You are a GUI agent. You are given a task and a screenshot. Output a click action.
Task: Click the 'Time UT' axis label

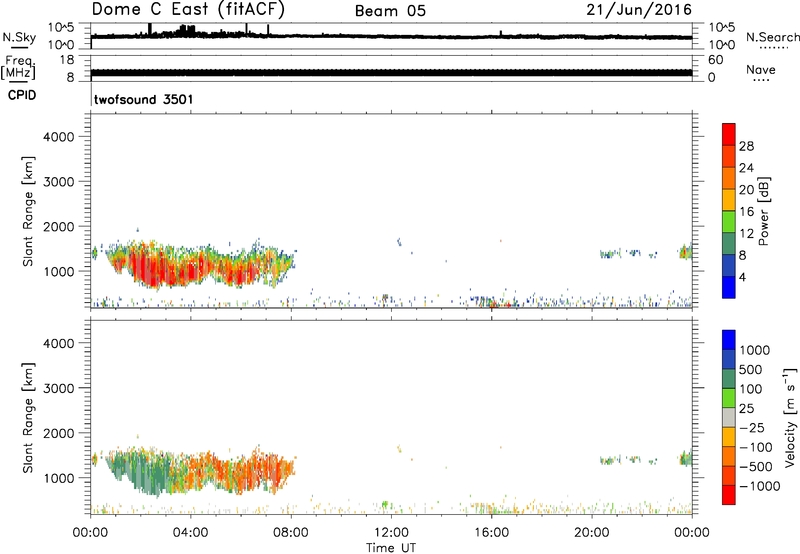click(391, 547)
